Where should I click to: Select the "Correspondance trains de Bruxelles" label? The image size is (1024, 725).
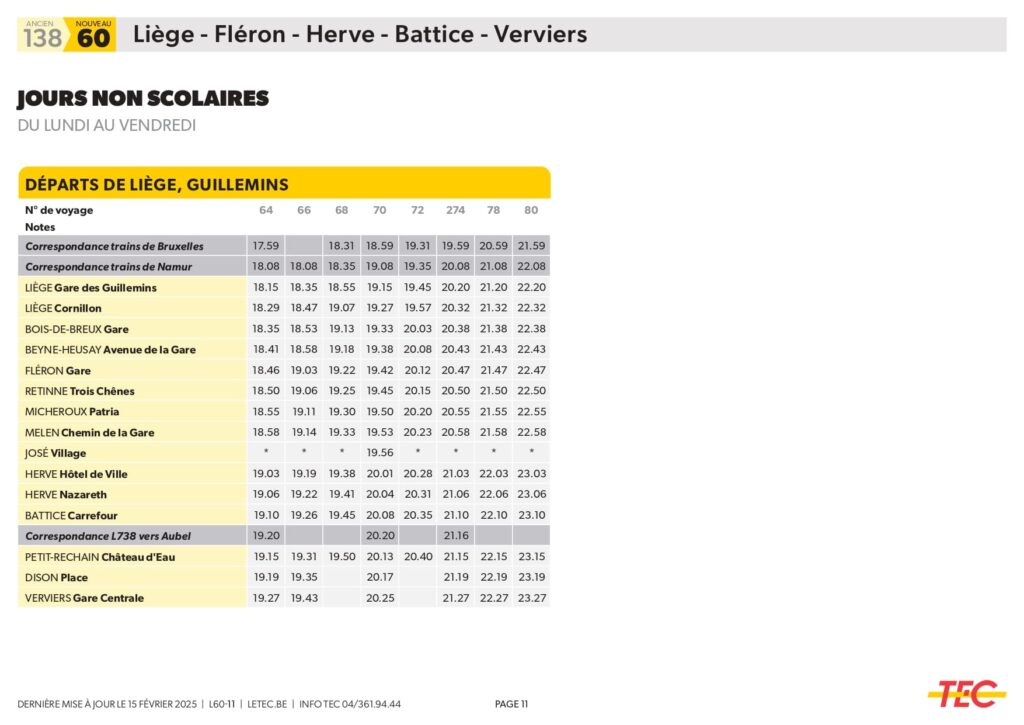[114, 246]
